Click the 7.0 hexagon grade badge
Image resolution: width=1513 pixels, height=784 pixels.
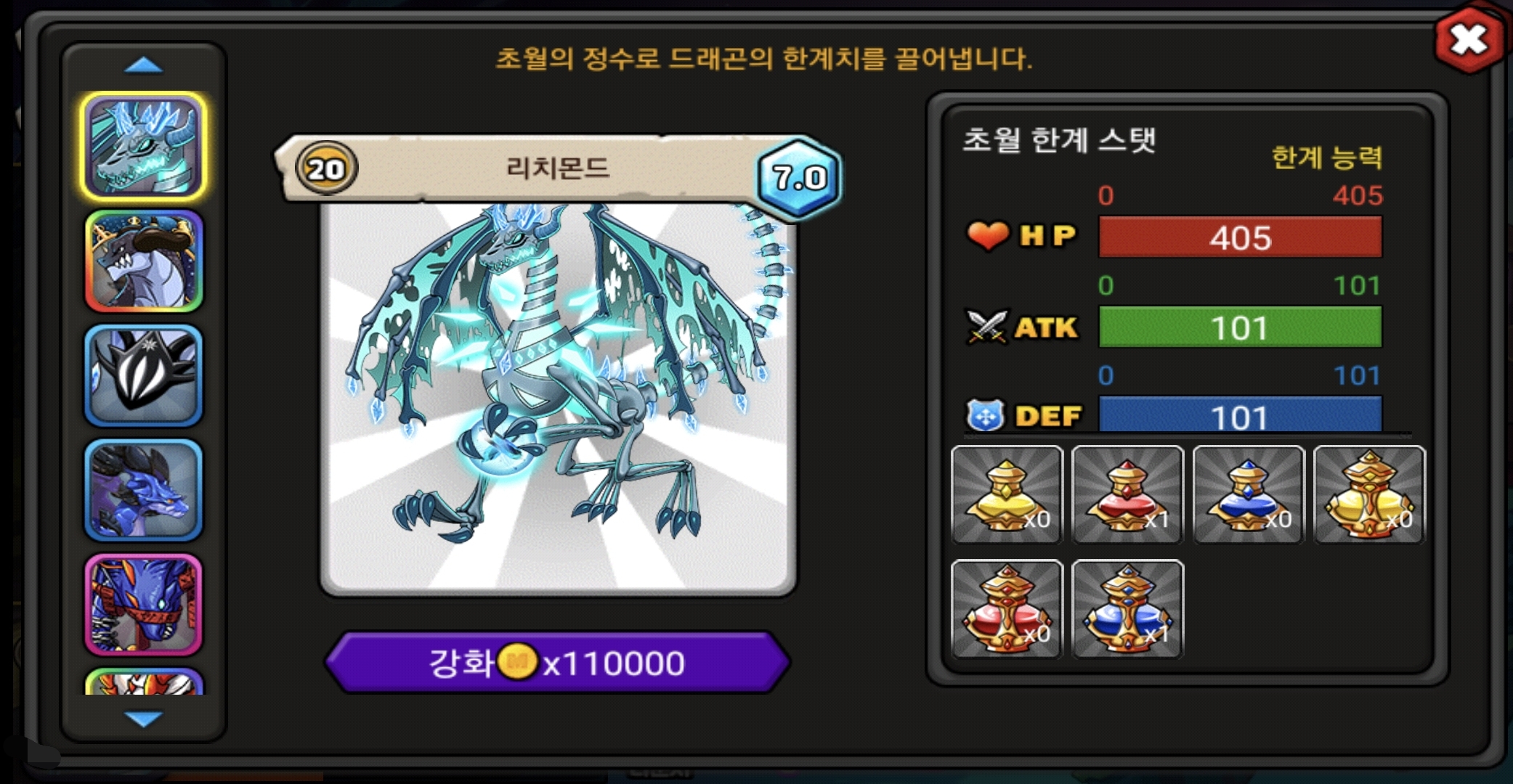(x=799, y=177)
